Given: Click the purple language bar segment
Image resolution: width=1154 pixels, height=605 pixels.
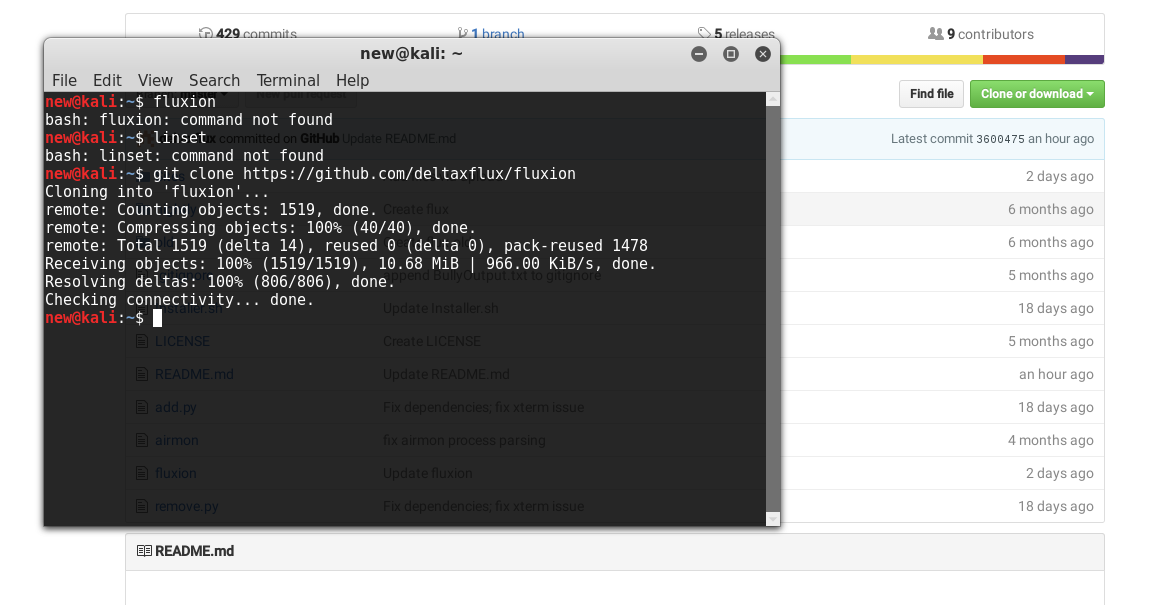Looking at the screenshot, I should click(x=1085, y=60).
